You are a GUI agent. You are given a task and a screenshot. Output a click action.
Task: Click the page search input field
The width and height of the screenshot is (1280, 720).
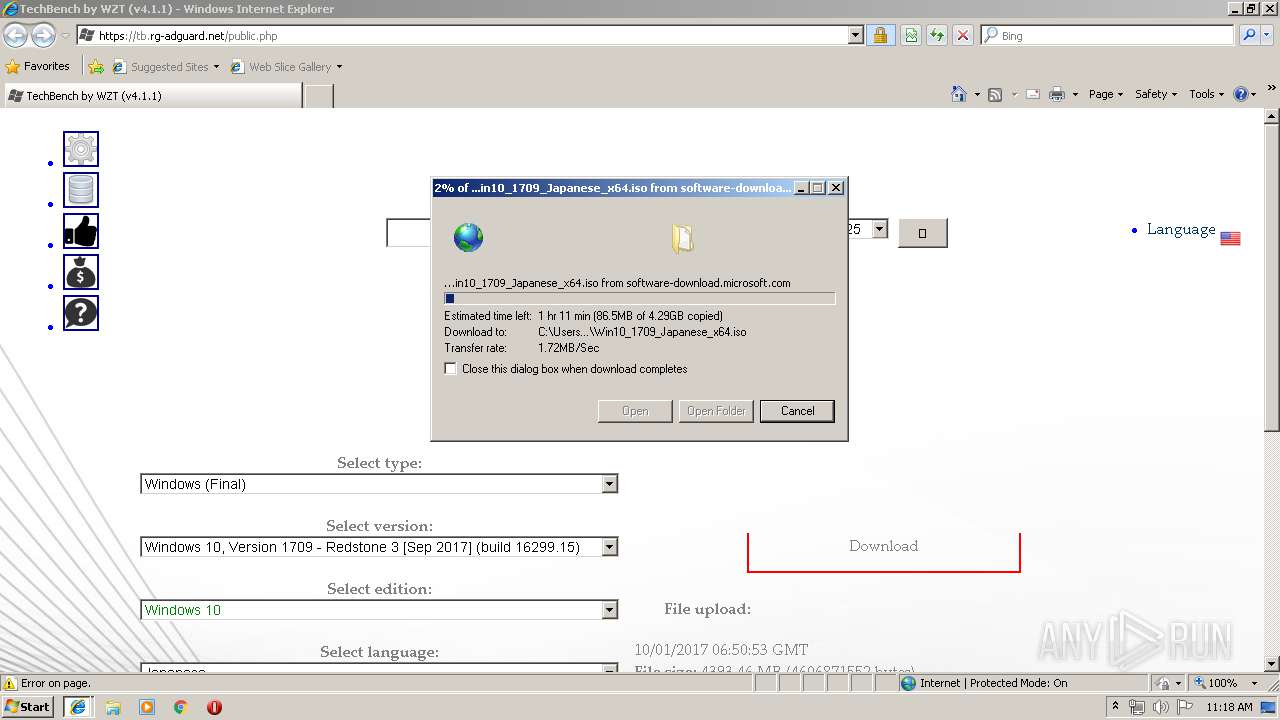click(x=408, y=233)
